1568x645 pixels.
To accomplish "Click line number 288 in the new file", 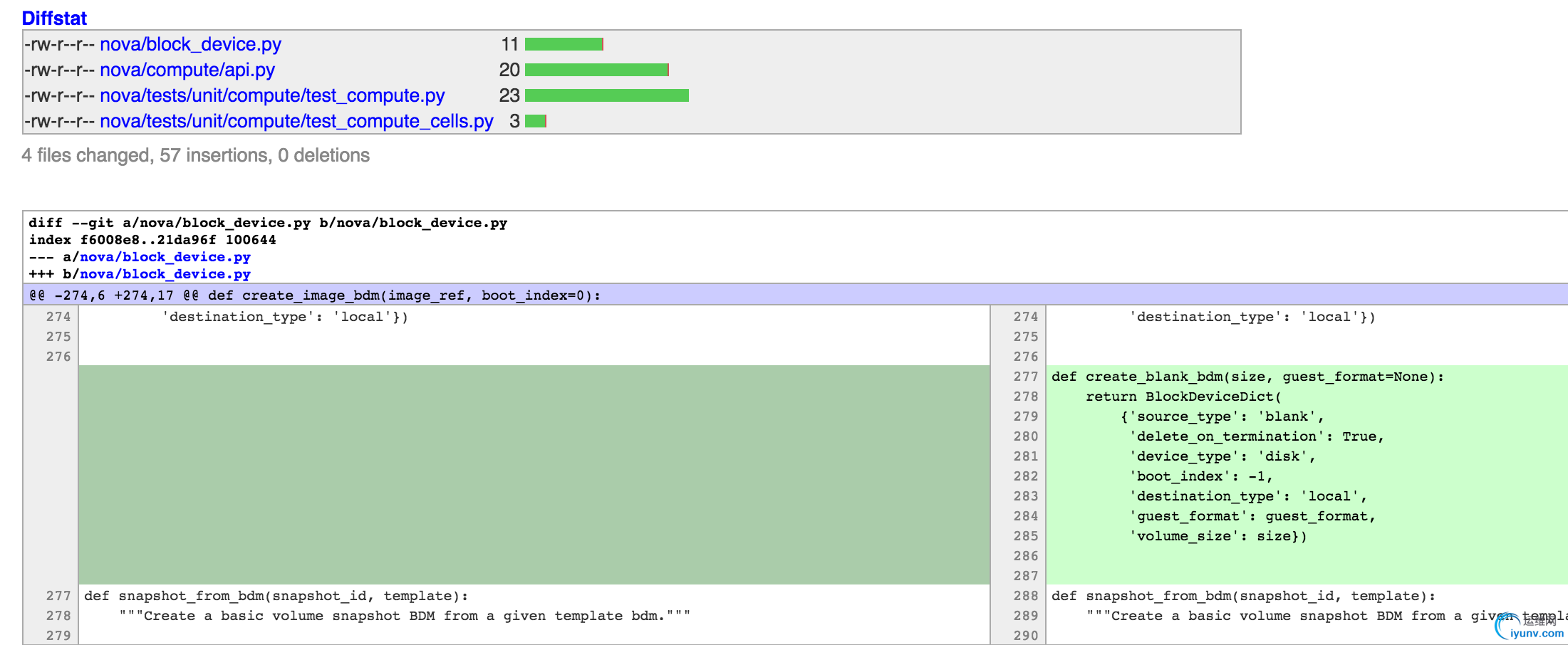I will (x=1026, y=596).
